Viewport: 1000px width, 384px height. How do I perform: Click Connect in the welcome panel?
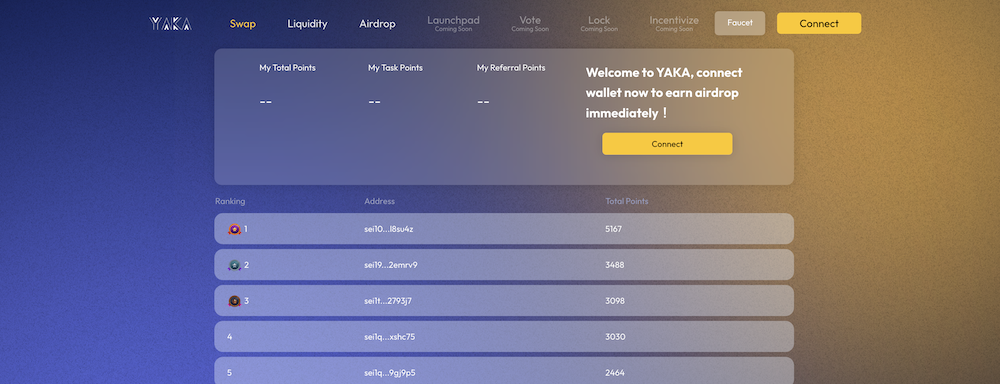point(667,144)
